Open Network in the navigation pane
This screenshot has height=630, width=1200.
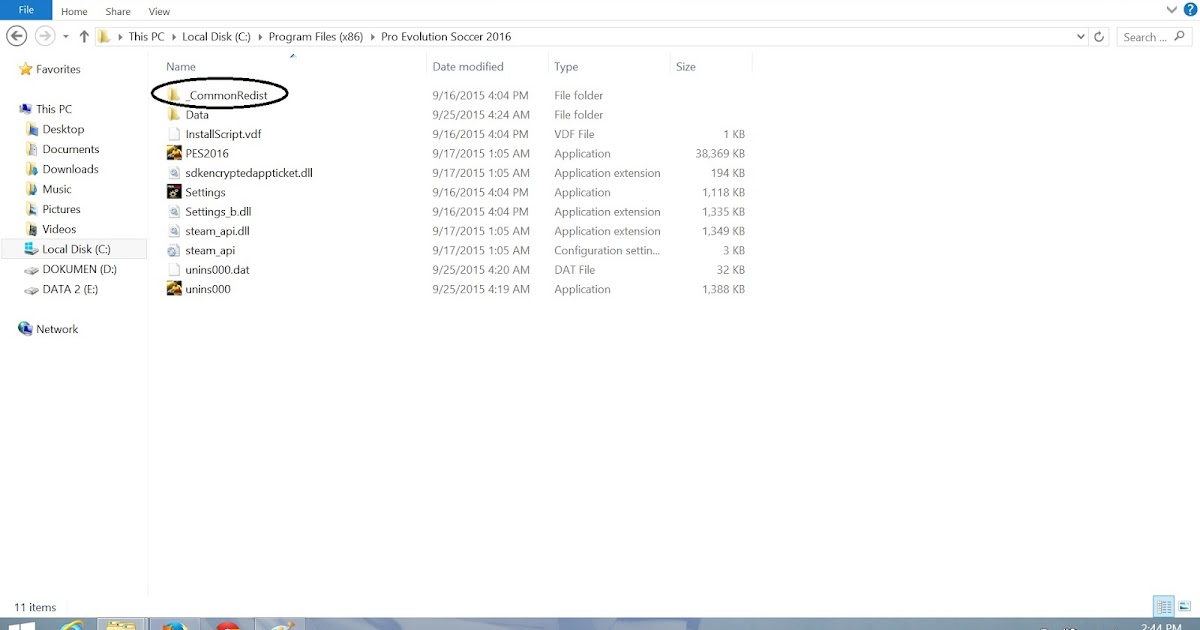[x=57, y=329]
